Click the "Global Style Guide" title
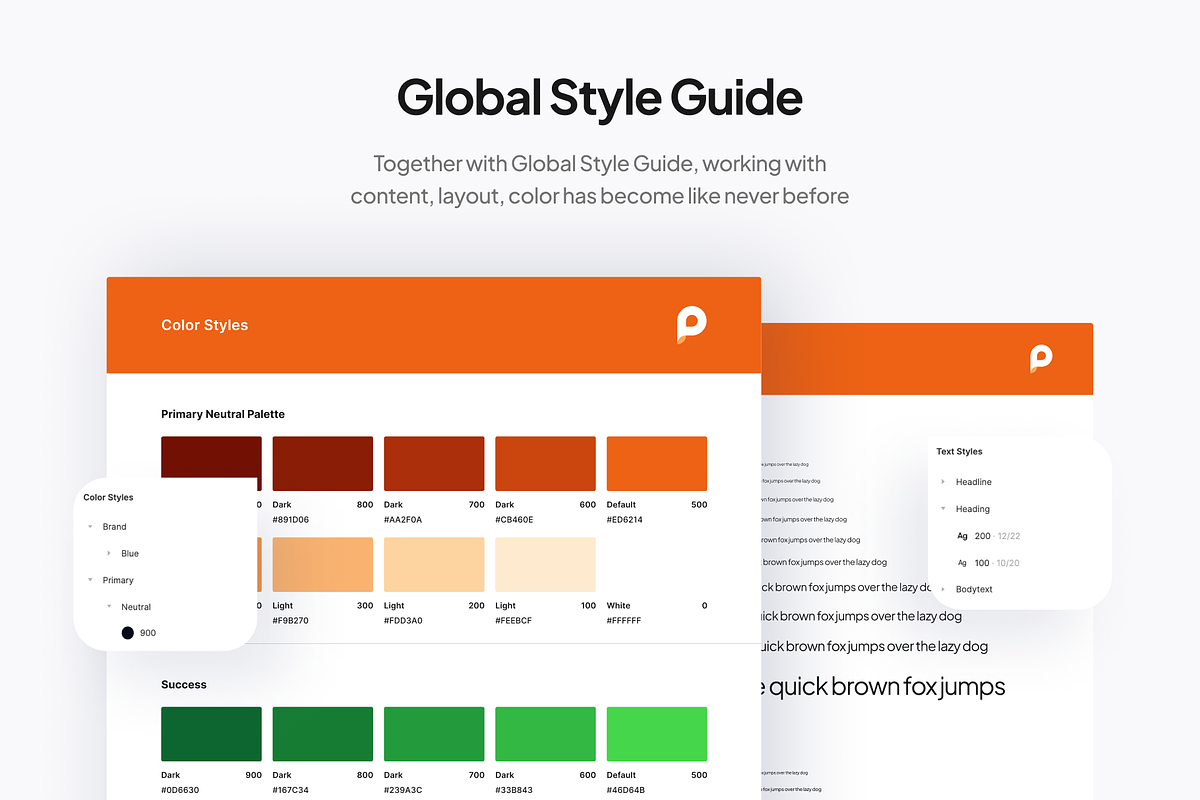 (600, 98)
